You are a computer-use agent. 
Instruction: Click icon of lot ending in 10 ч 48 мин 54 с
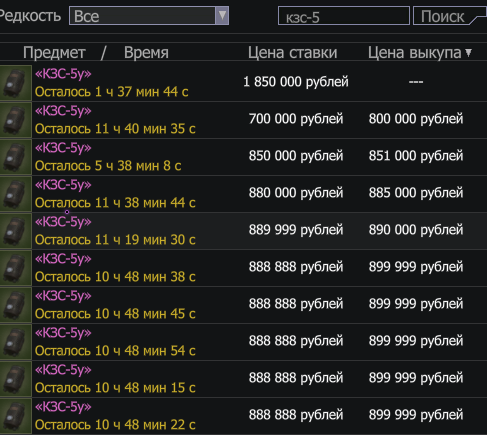click(15, 342)
